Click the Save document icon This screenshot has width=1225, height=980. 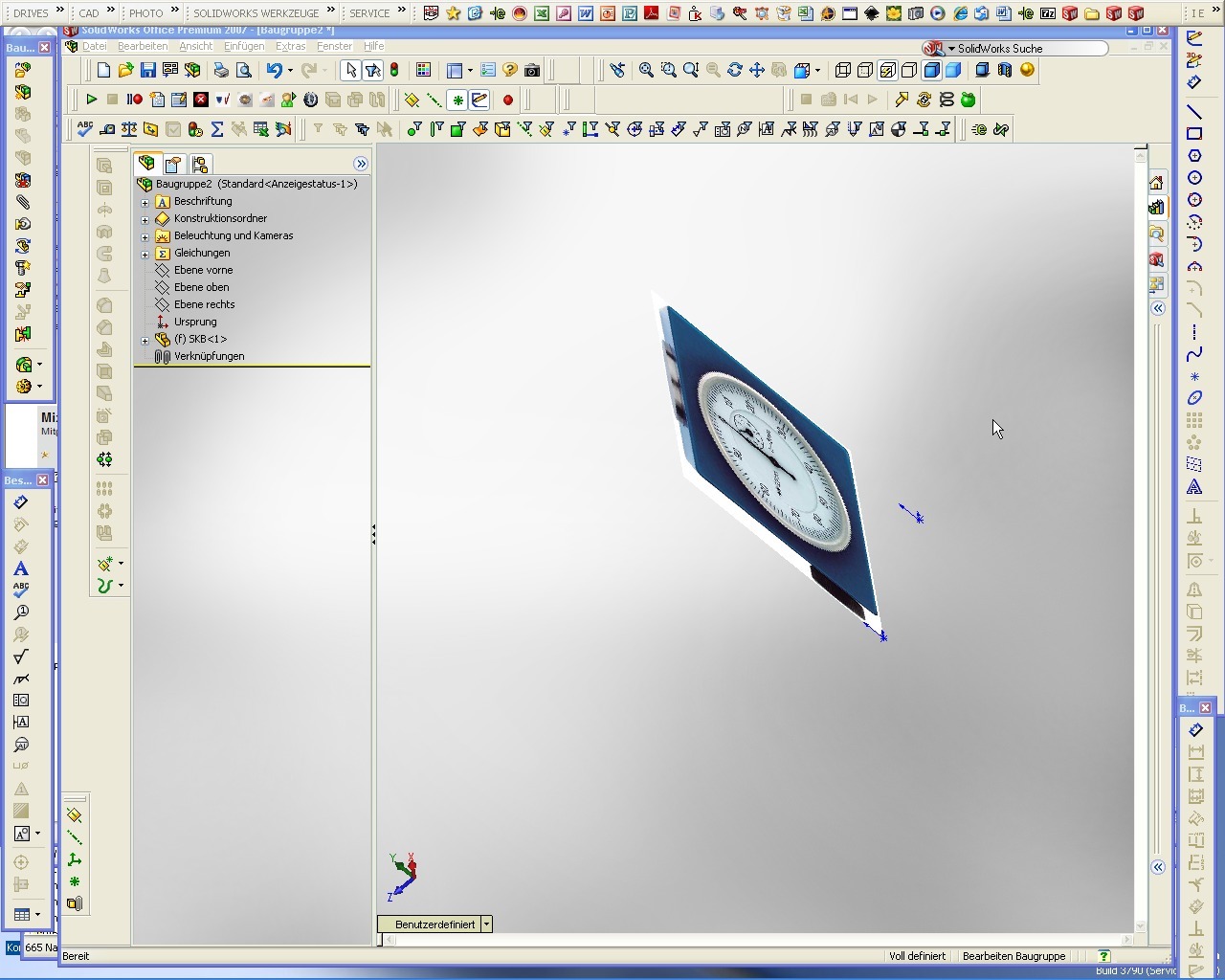coord(147,70)
